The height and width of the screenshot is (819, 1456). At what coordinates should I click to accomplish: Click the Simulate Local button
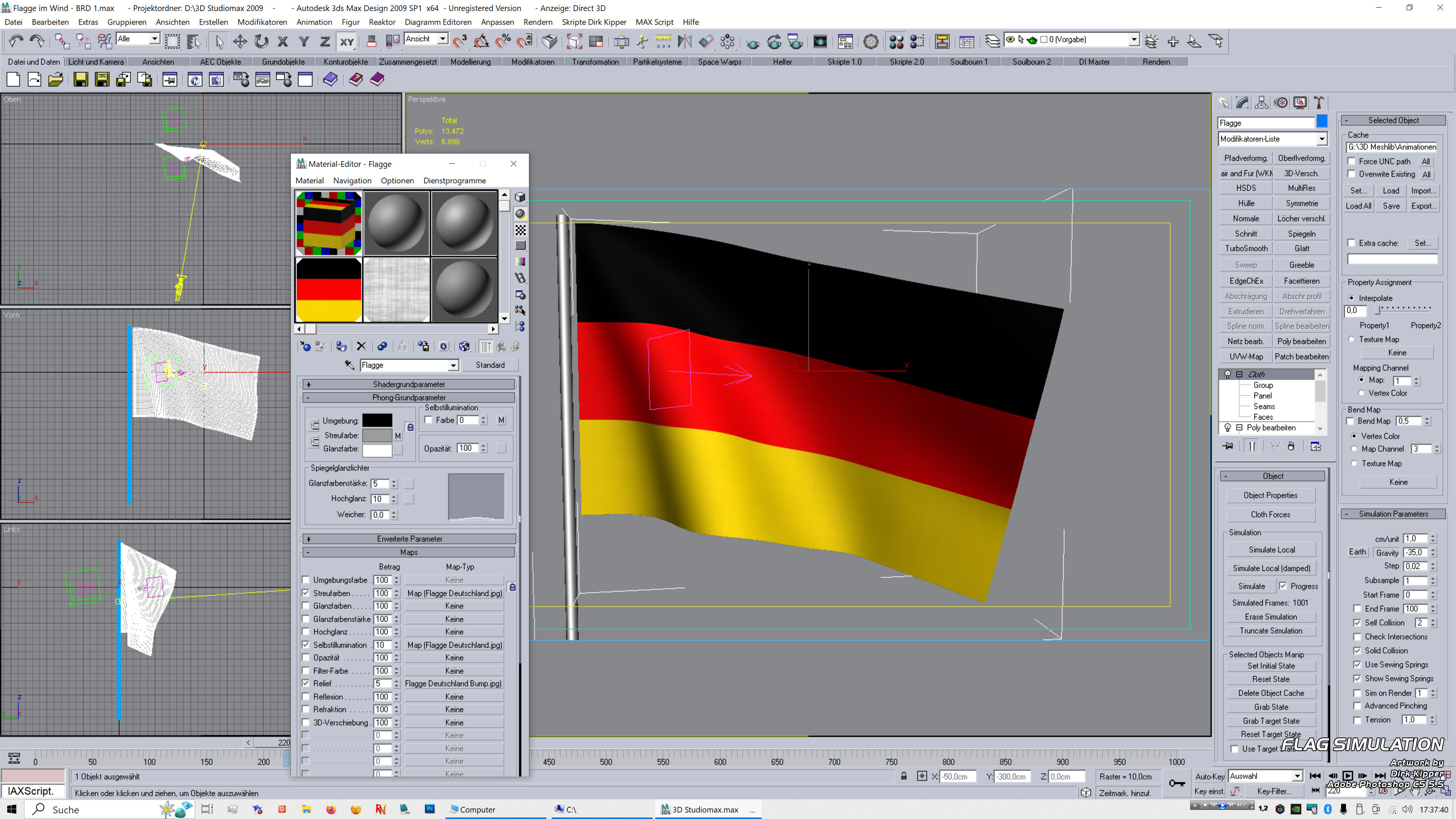click(1272, 549)
